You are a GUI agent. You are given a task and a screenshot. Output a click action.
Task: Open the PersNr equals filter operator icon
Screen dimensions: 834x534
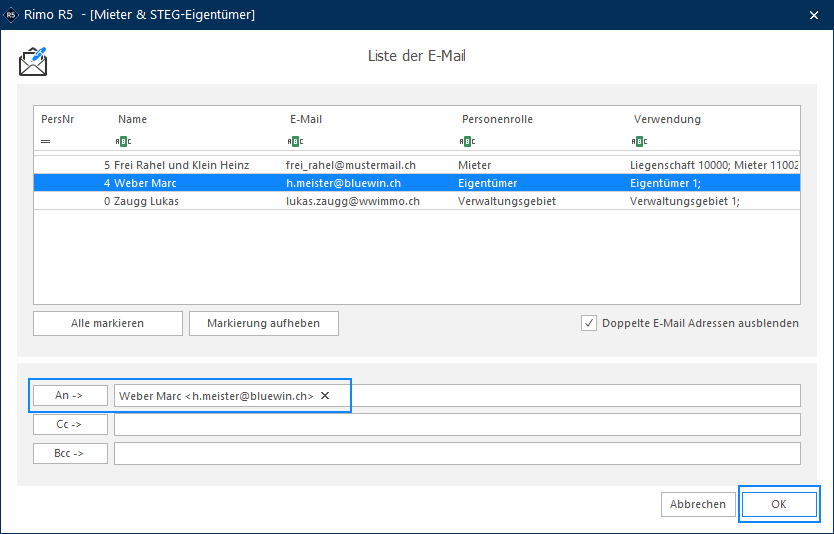click(x=46, y=141)
